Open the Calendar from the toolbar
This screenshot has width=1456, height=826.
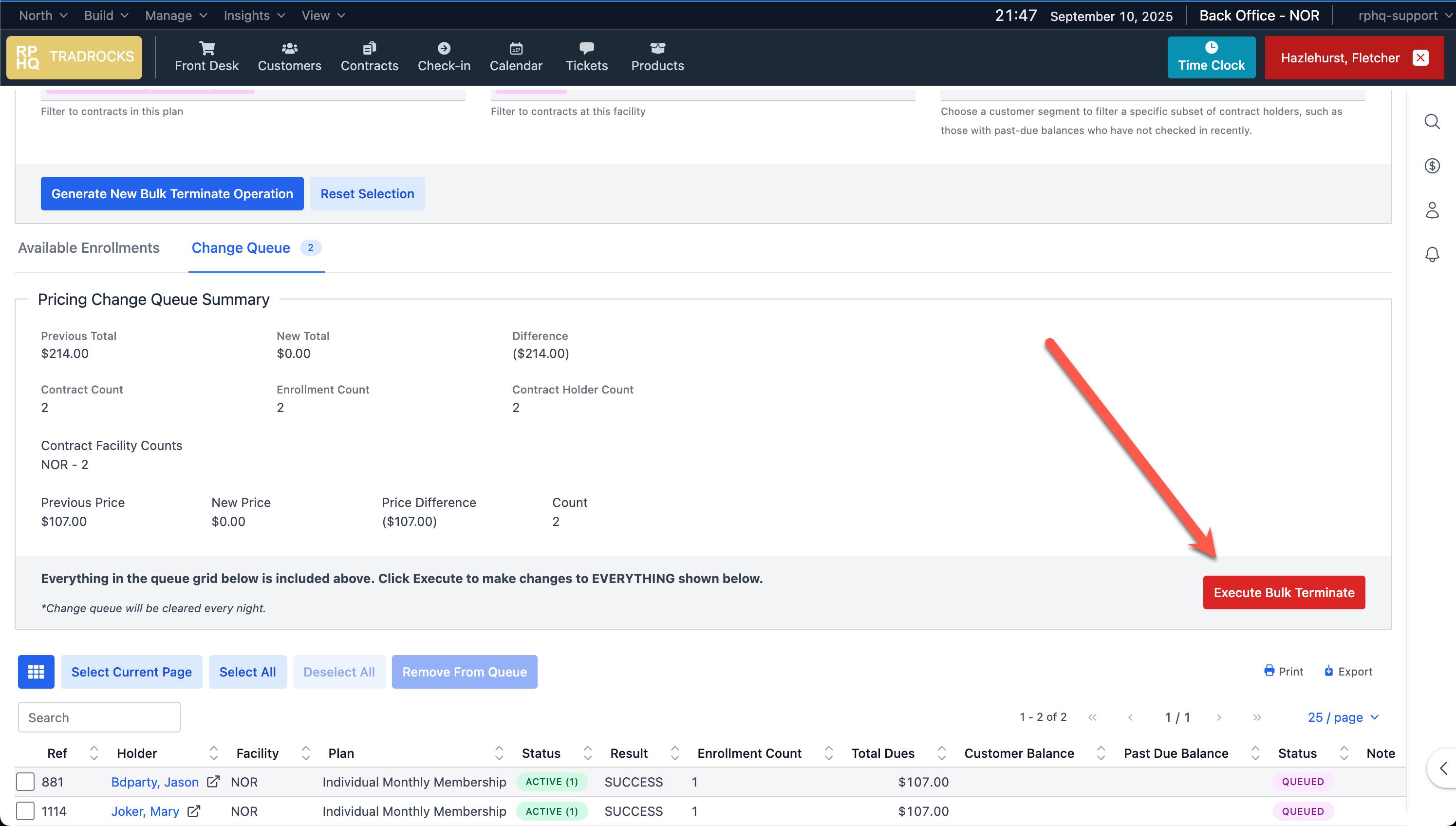[x=516, y=56]
